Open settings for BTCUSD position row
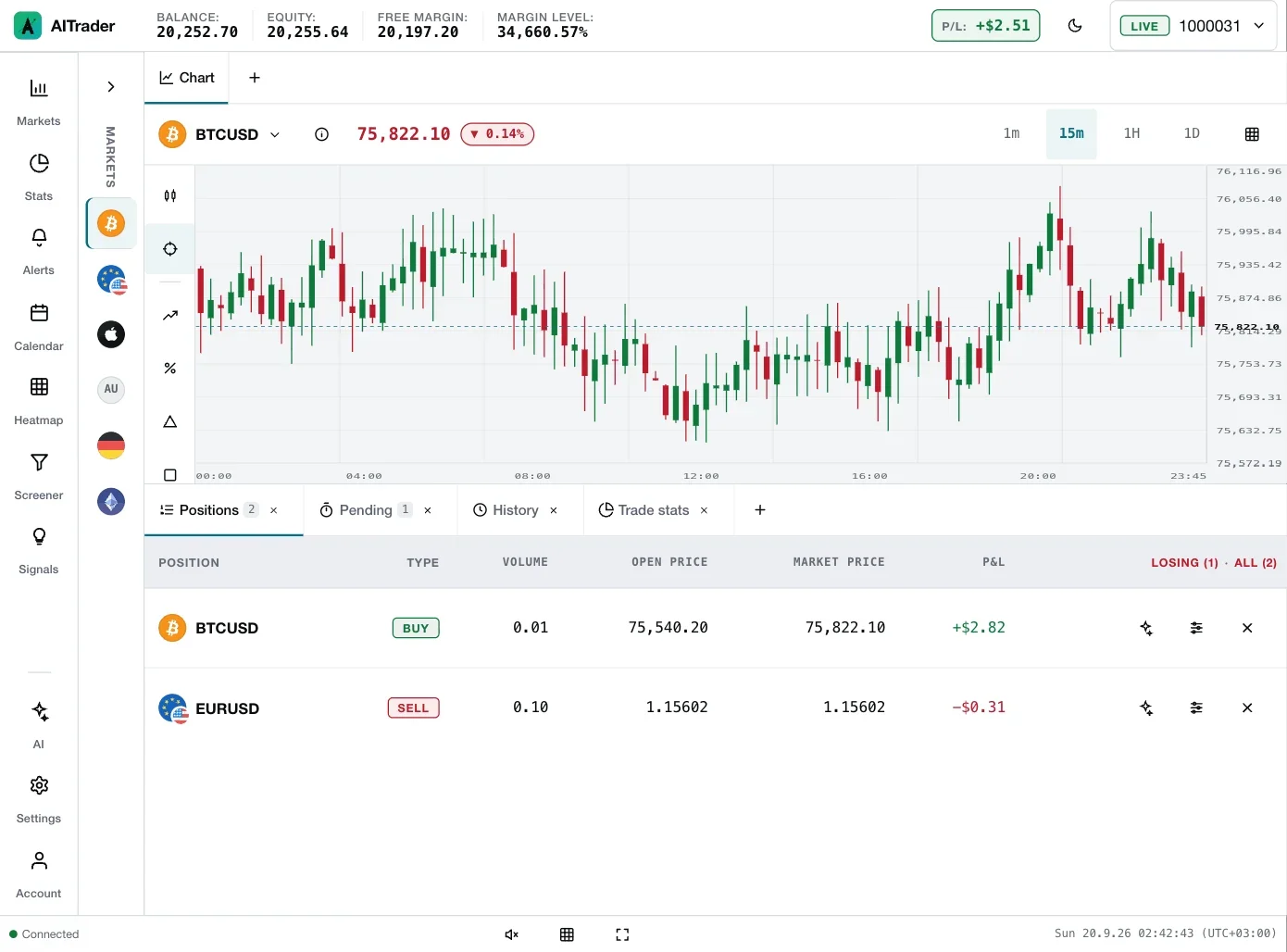 coord(1196,628)
